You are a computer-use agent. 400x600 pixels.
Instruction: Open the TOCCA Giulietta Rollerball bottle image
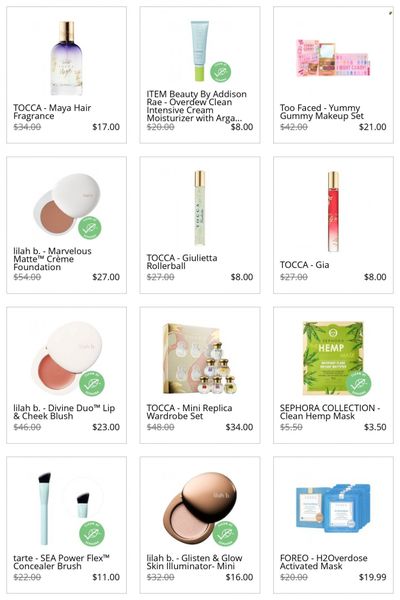(200, 208)
